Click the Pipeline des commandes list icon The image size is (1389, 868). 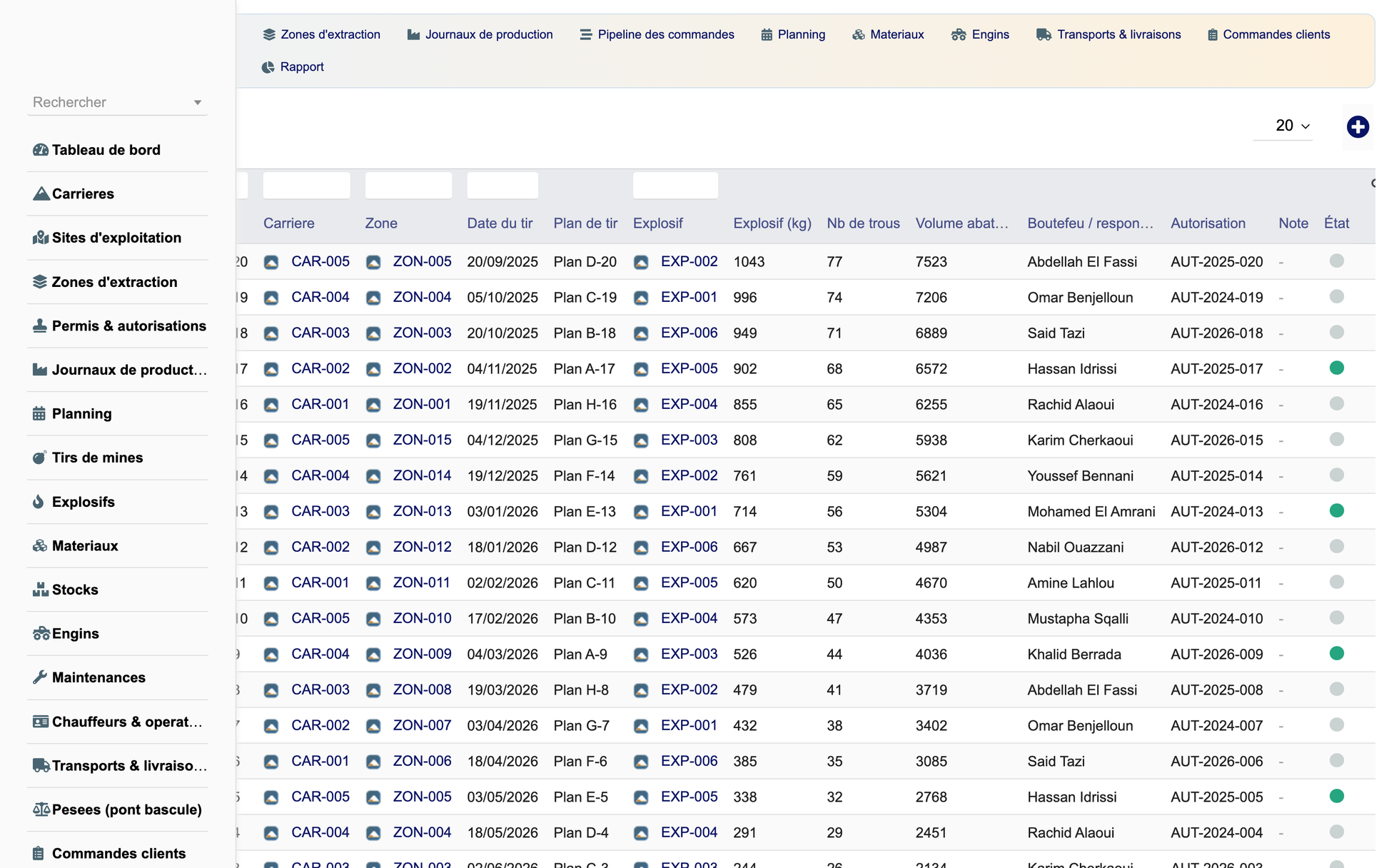click(x=586, y=34)
